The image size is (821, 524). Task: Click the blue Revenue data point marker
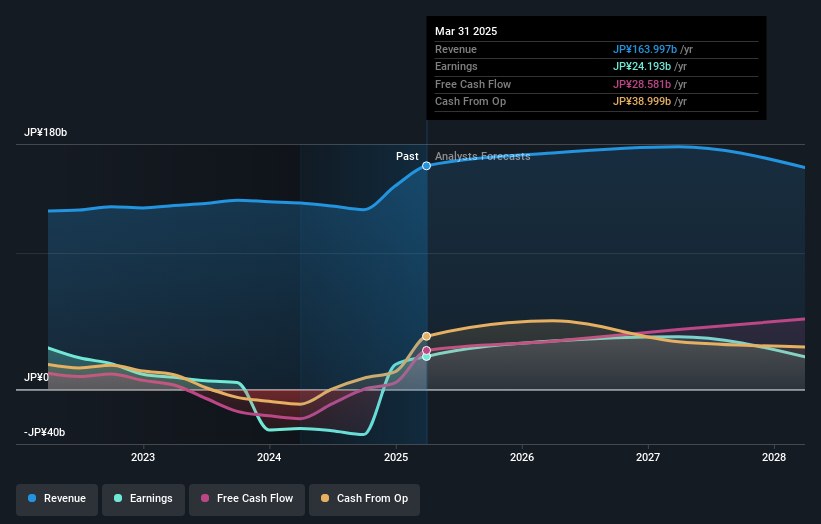(427, 166)
